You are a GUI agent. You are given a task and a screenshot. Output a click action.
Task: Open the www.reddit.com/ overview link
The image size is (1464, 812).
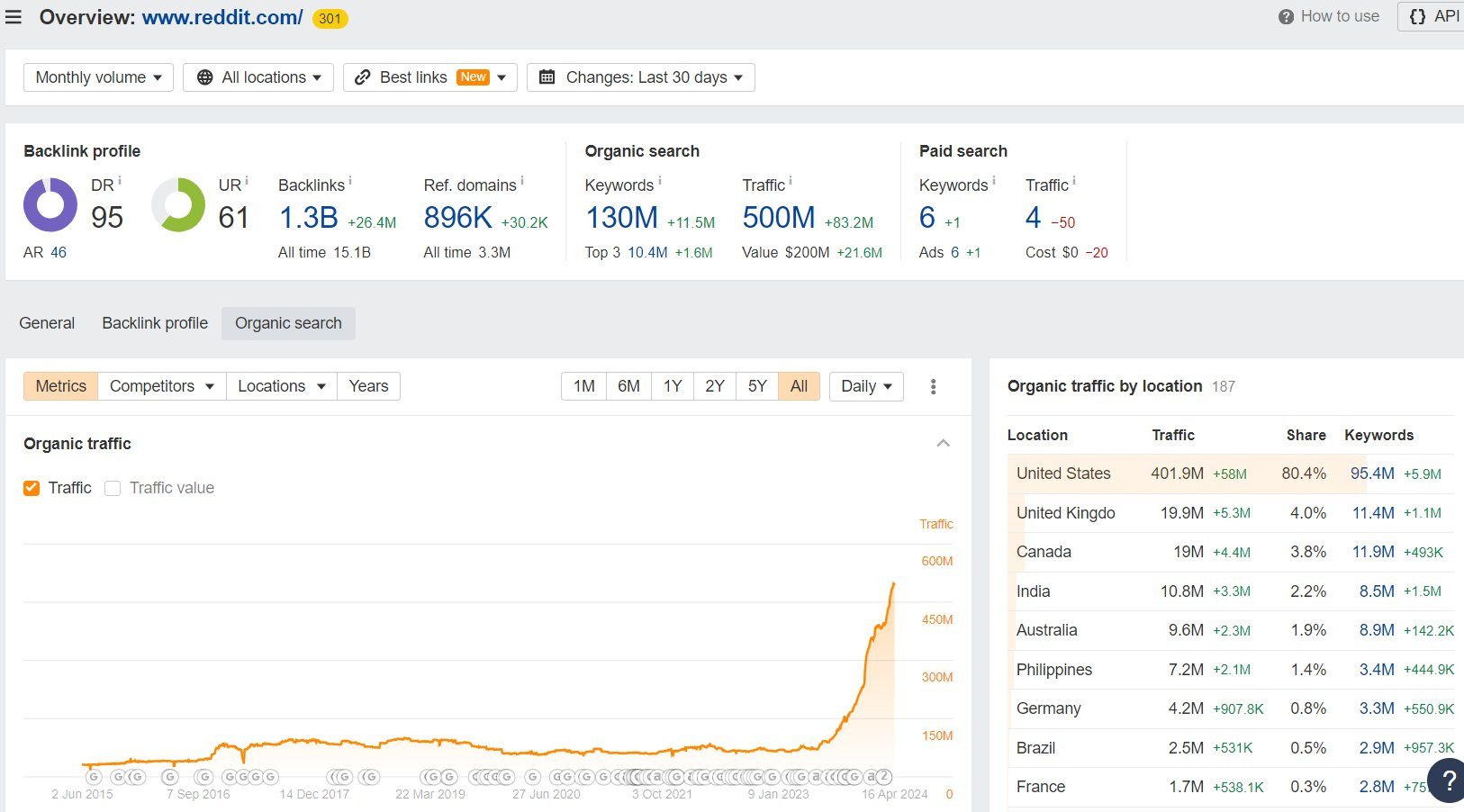point(222,17)
